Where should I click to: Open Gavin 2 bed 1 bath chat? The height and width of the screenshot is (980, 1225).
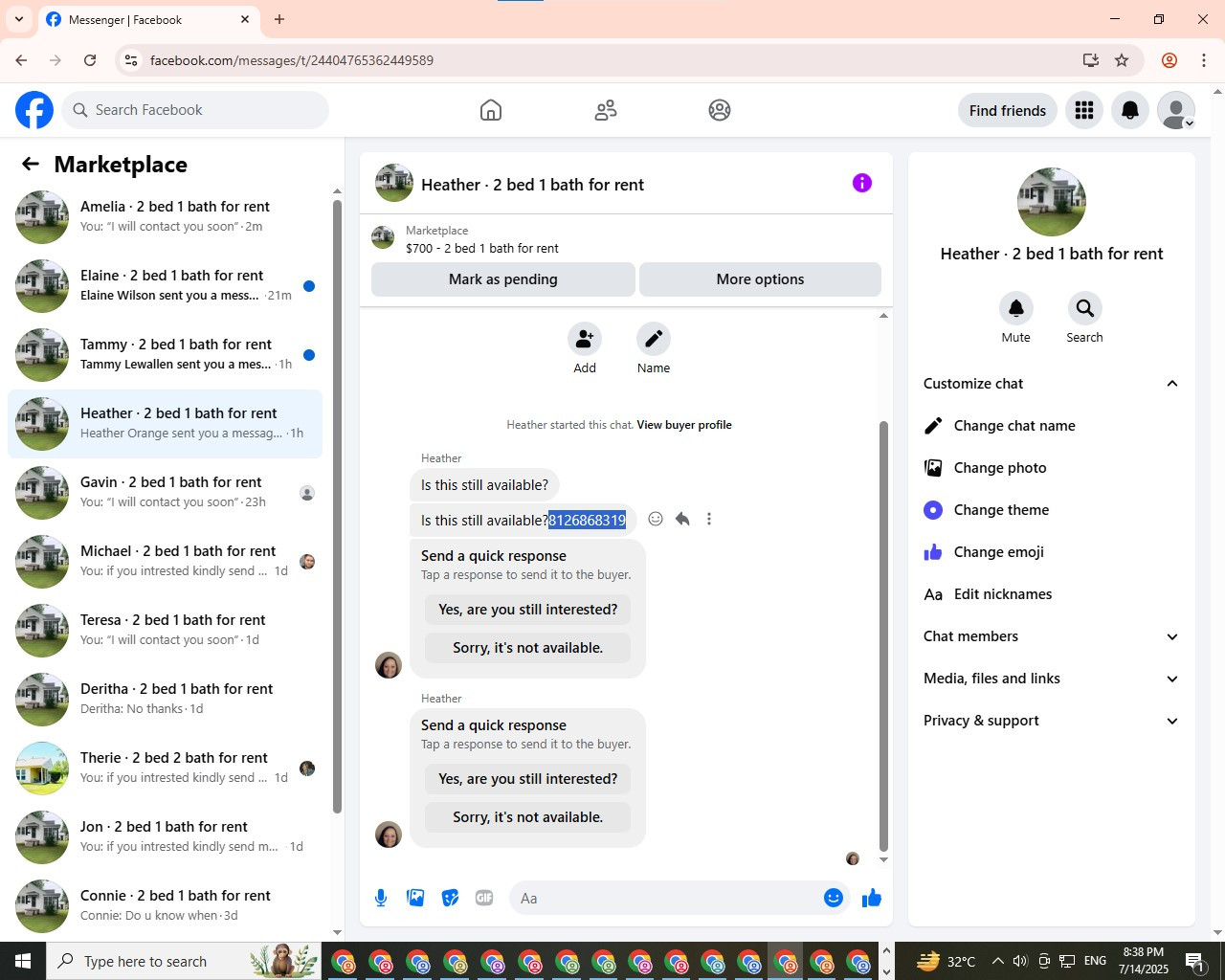point(166,493)
